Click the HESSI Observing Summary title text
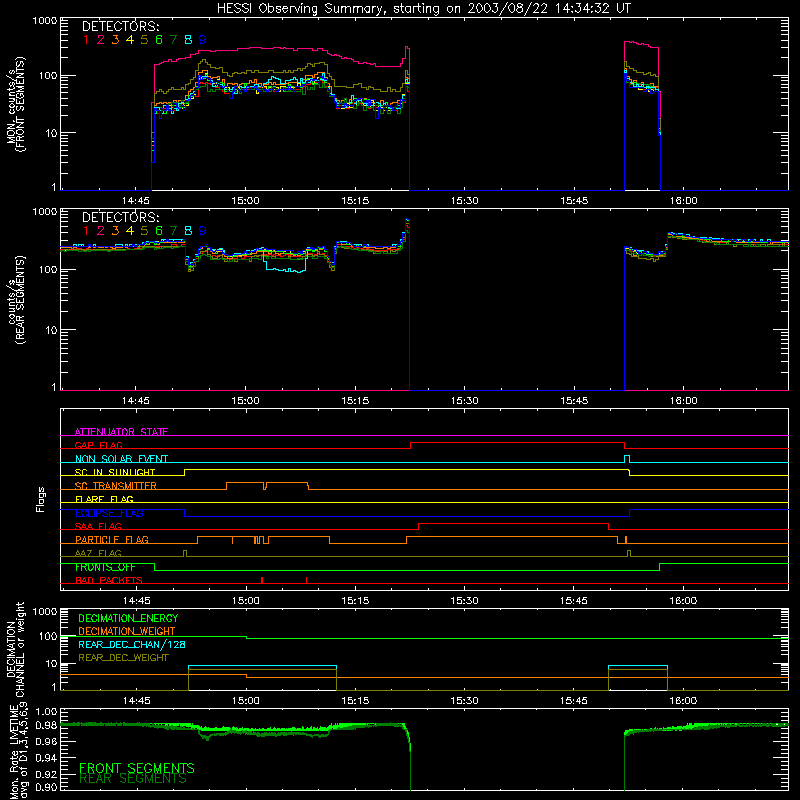Screen dimensions: 800x800 (x=423, y=9)
